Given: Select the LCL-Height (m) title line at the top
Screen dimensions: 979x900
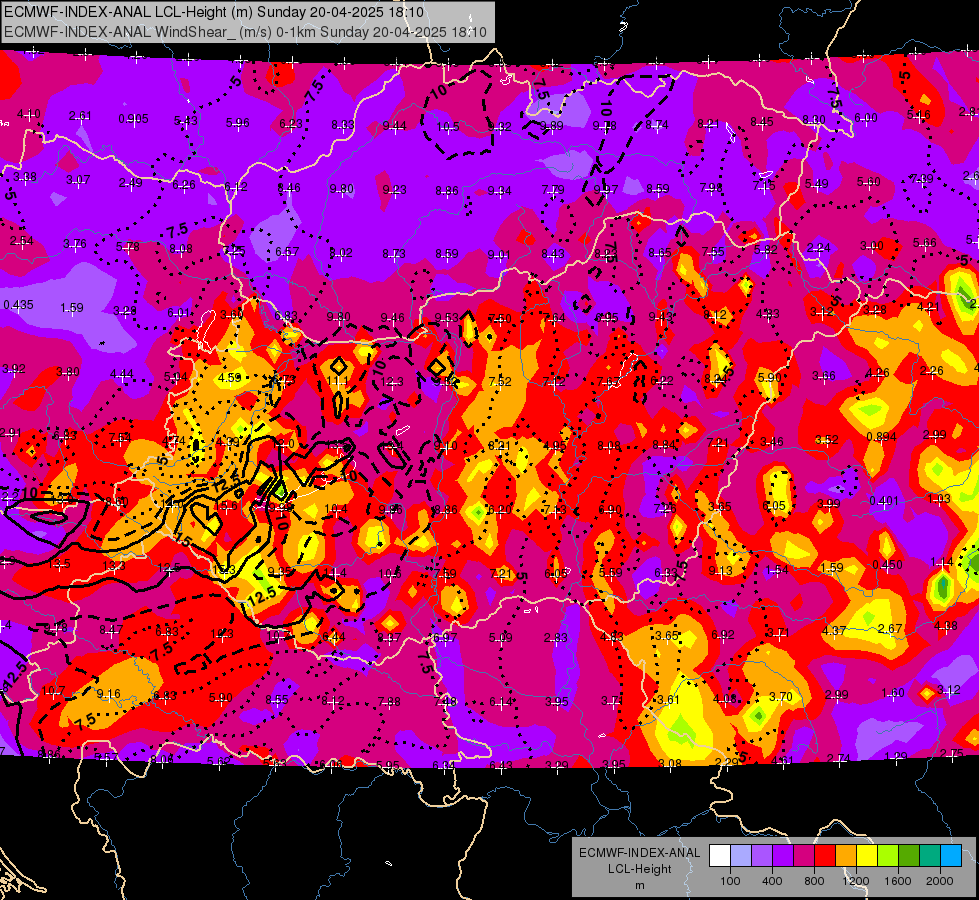Looking at the screenshot, I should point(214,12).
